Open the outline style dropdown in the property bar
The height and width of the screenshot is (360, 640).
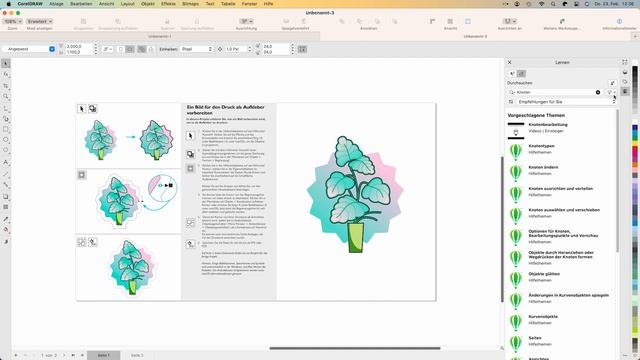pos(108,49)
